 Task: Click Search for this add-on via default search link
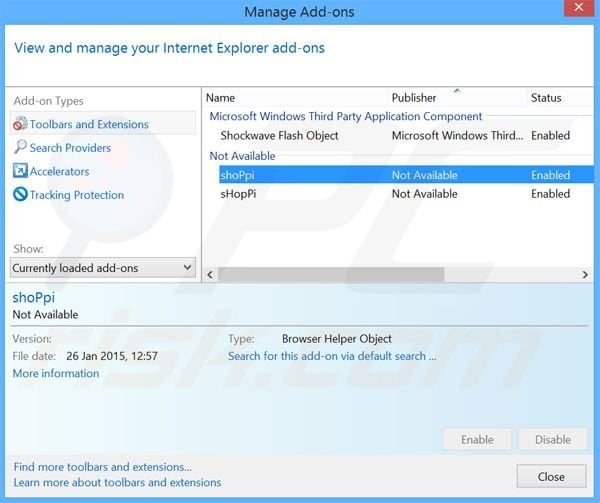[x=332, y=356]
